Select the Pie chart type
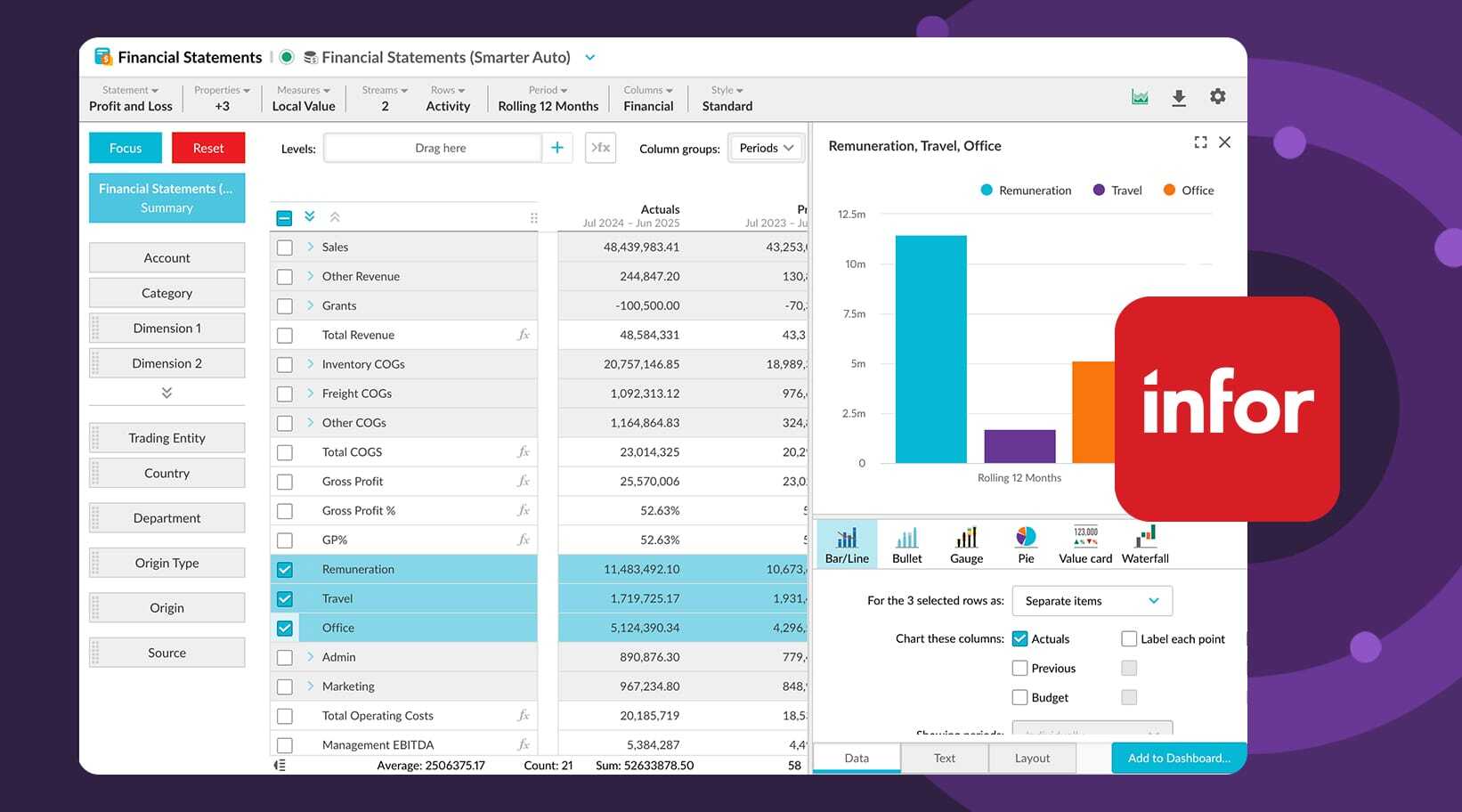Image resolution: width=1462 pixels, height=812 pixels. pyautogui.click(x=1026, y=543)
